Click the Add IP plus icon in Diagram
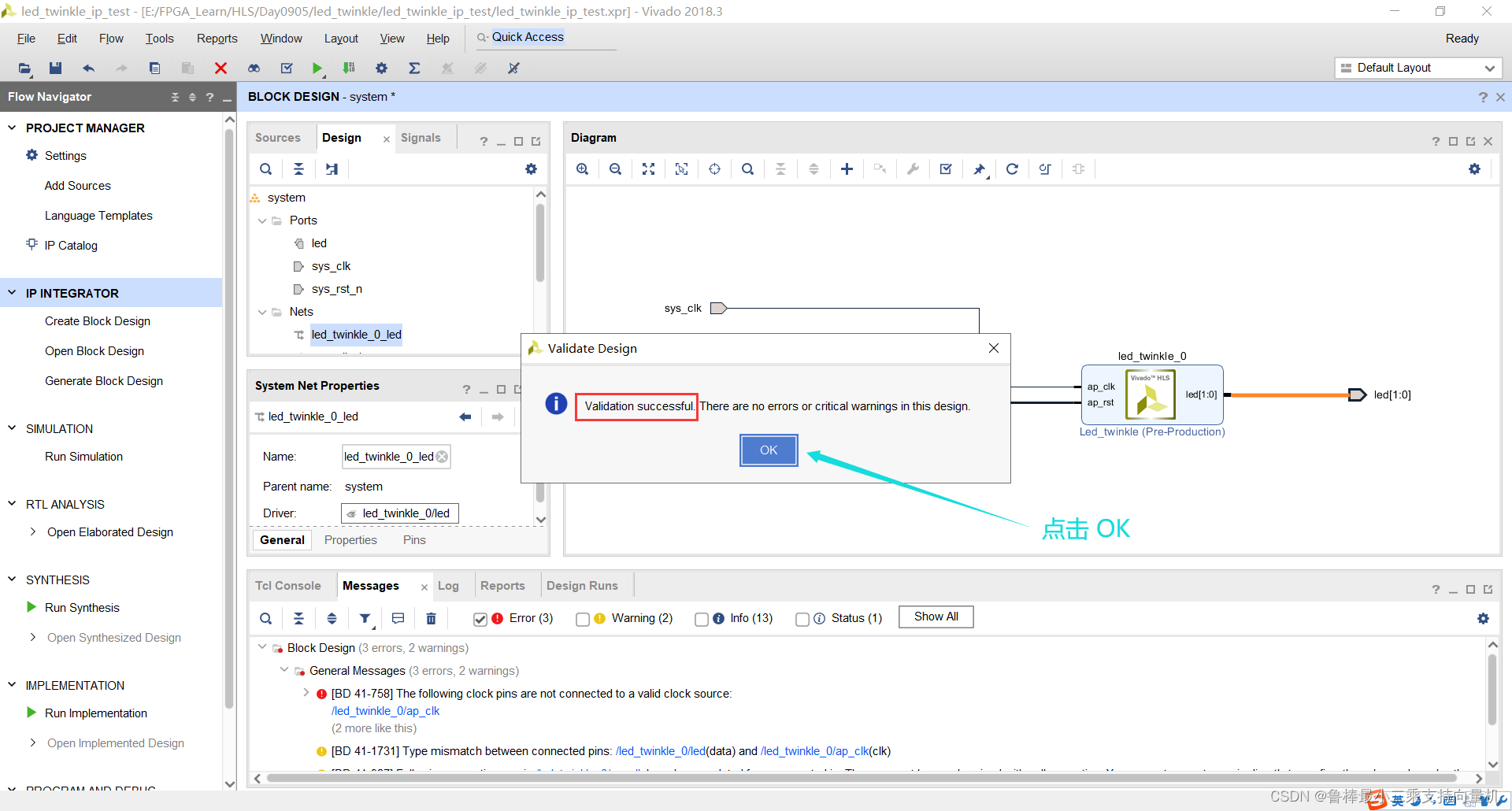This screenshot has height=811, width=1512. click(x=847, y=169)
